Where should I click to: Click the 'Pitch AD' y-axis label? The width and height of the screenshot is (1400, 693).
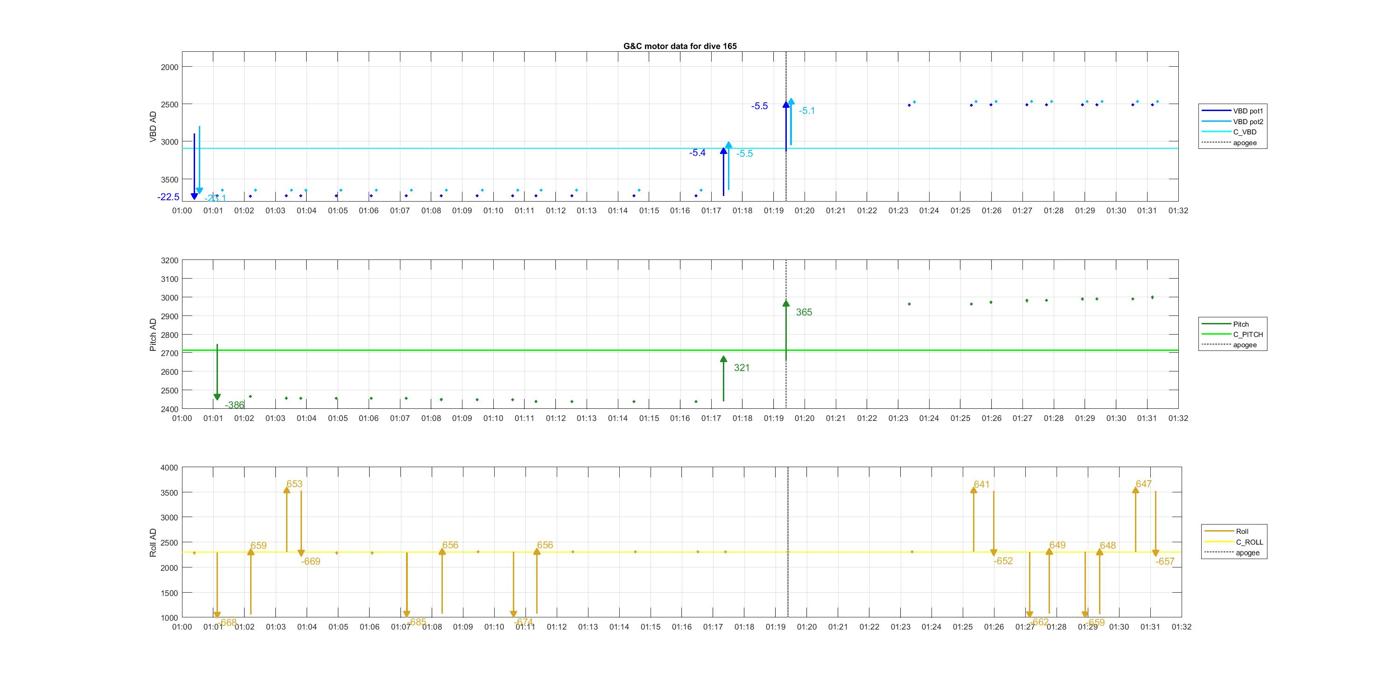click(154, 335)
